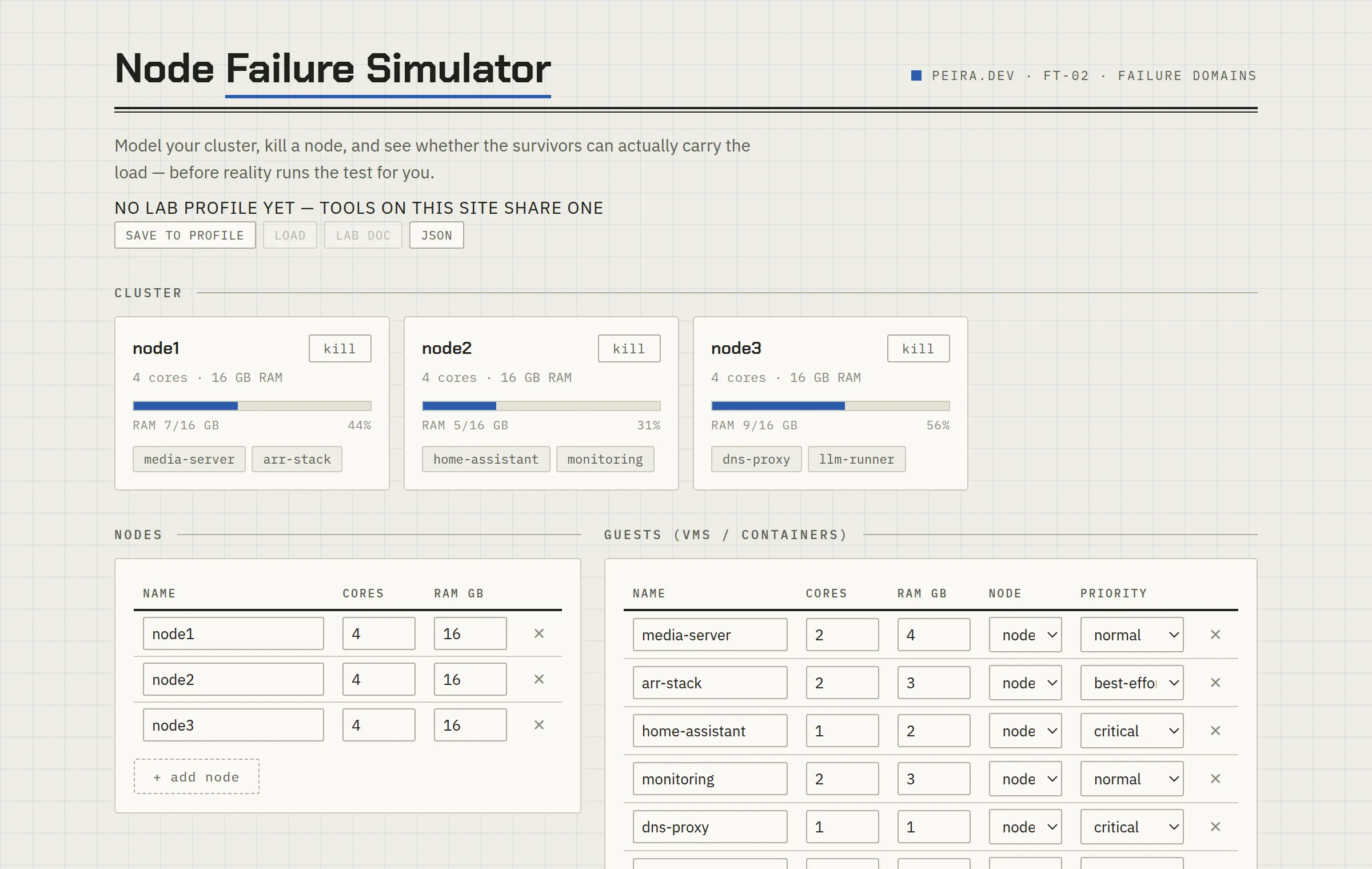
Task: Click the JSON button
Action: click(436, 235)
